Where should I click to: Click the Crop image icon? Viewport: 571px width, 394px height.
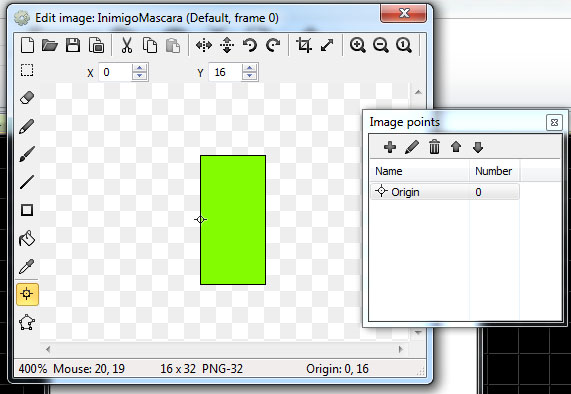tap(304, 45)
